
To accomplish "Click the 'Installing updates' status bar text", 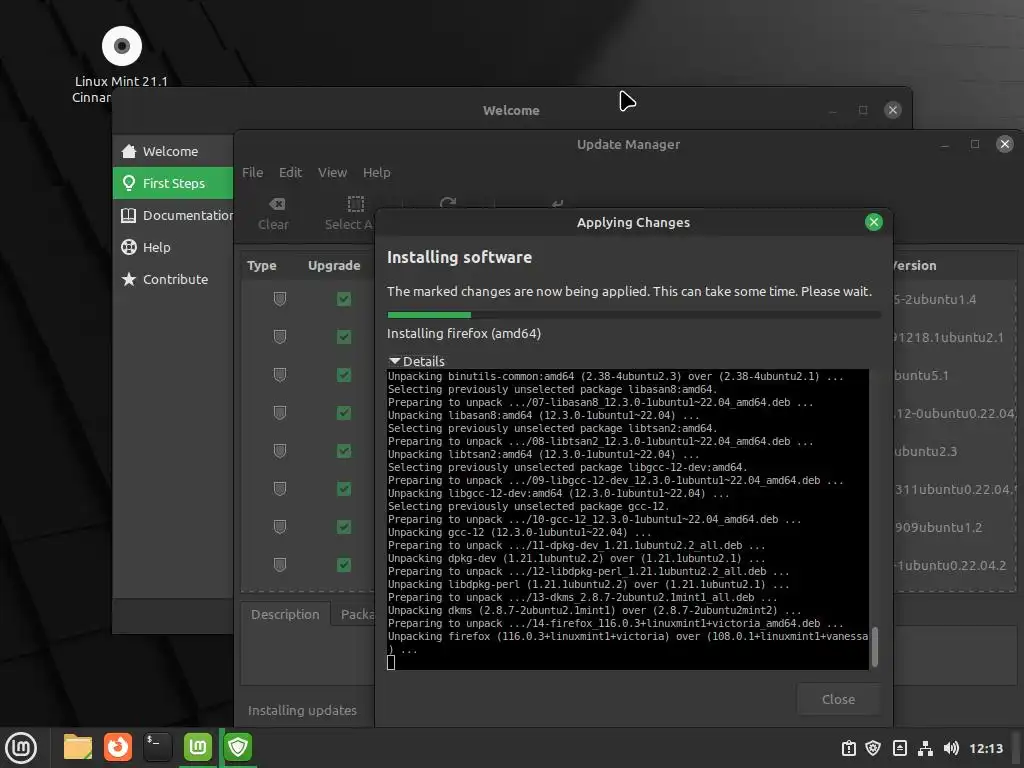I will click(x=302, y=711).
